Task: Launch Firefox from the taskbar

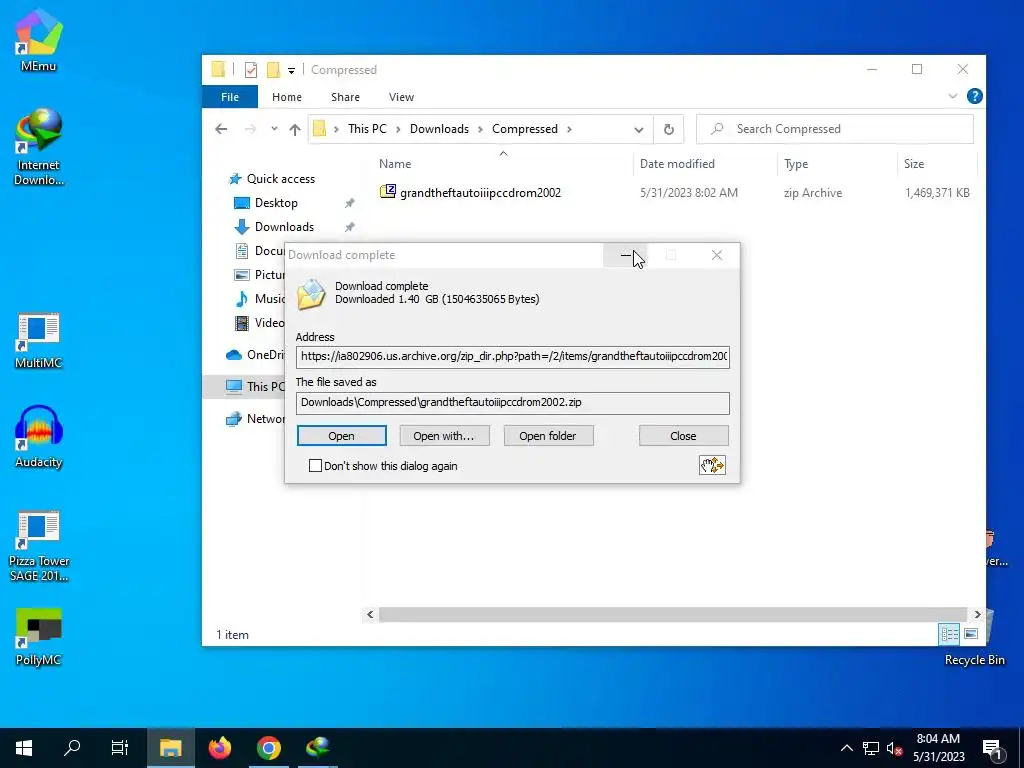Action: click(x=220, y=748)
